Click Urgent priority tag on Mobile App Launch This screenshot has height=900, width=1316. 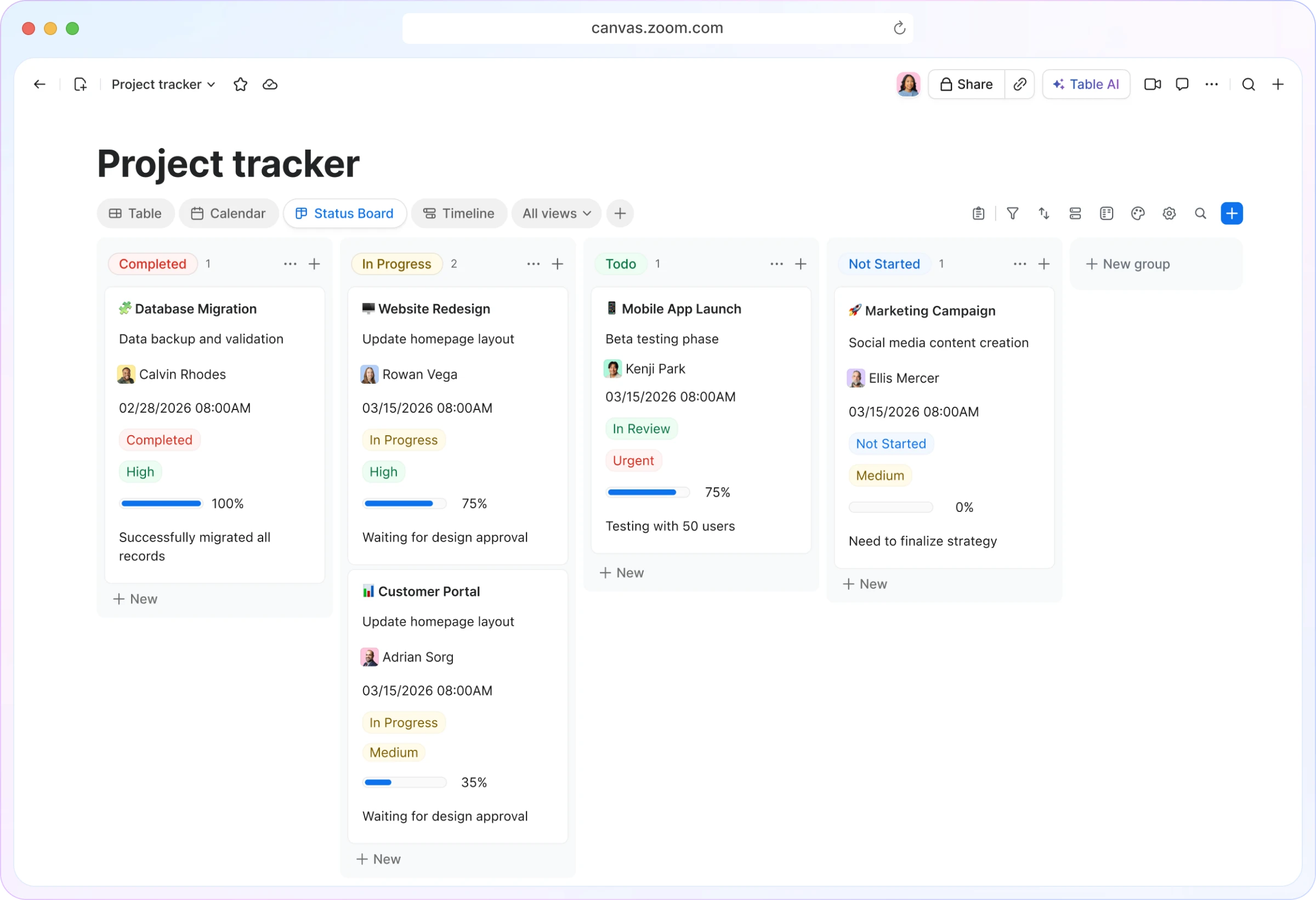(633, 461)
